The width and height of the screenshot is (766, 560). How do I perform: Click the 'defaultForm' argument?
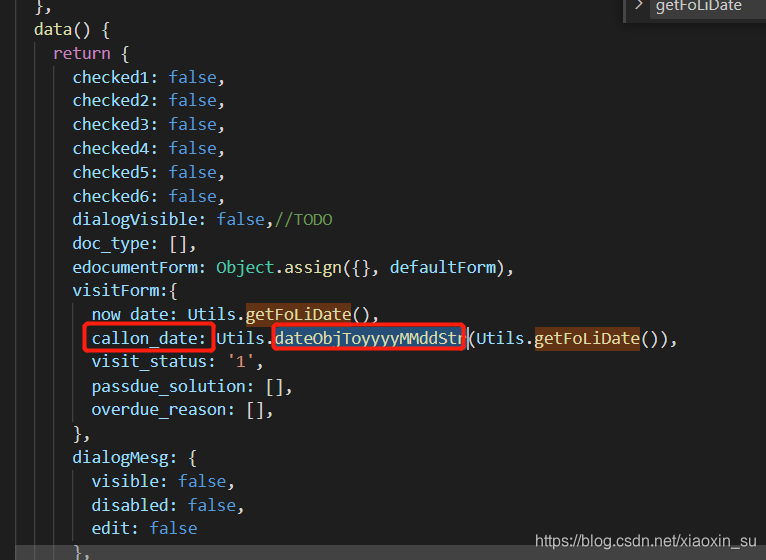point(443,268)
